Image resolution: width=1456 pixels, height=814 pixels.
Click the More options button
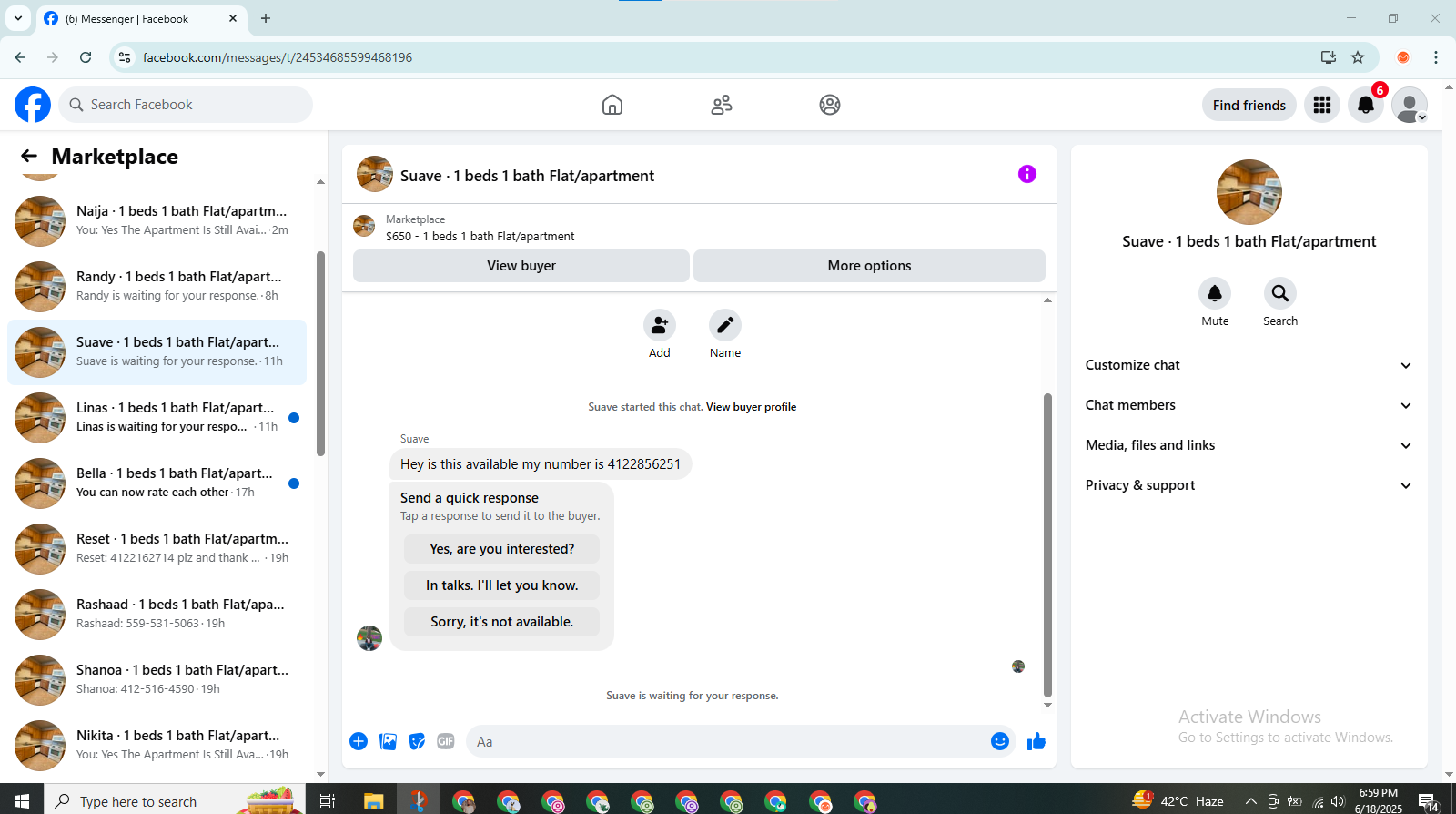(x=869, y=266)
